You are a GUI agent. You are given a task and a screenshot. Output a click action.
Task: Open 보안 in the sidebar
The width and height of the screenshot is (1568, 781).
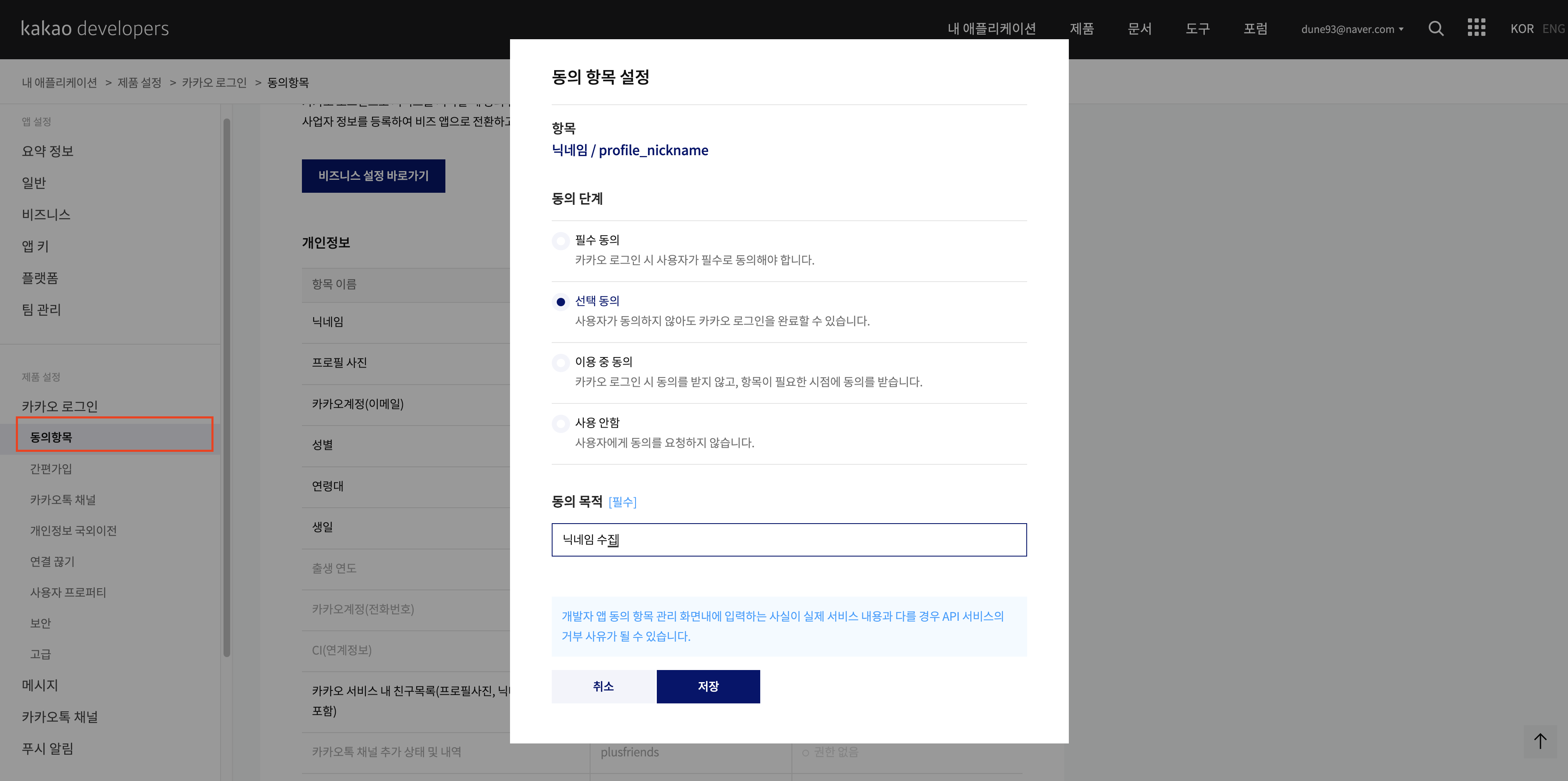pyautogui.click(x=40, y=623)
